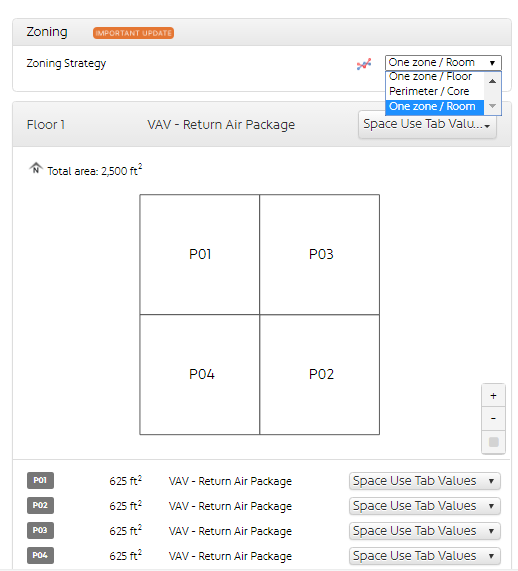Click the Important Update badge
The height and width of the screenshot is (571, 518).
click(x=133, y=33)
